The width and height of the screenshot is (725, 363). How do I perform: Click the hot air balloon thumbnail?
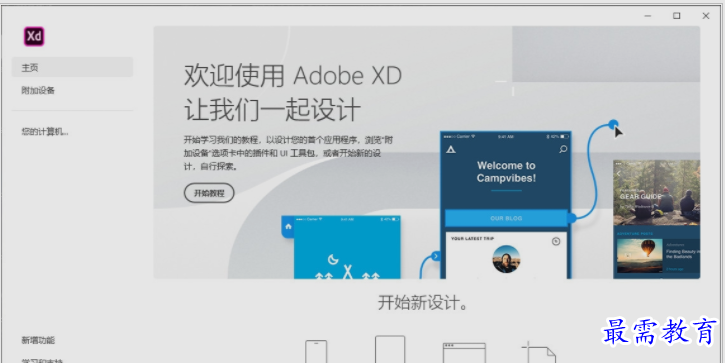pyautogui.click(x=639, y=256)
